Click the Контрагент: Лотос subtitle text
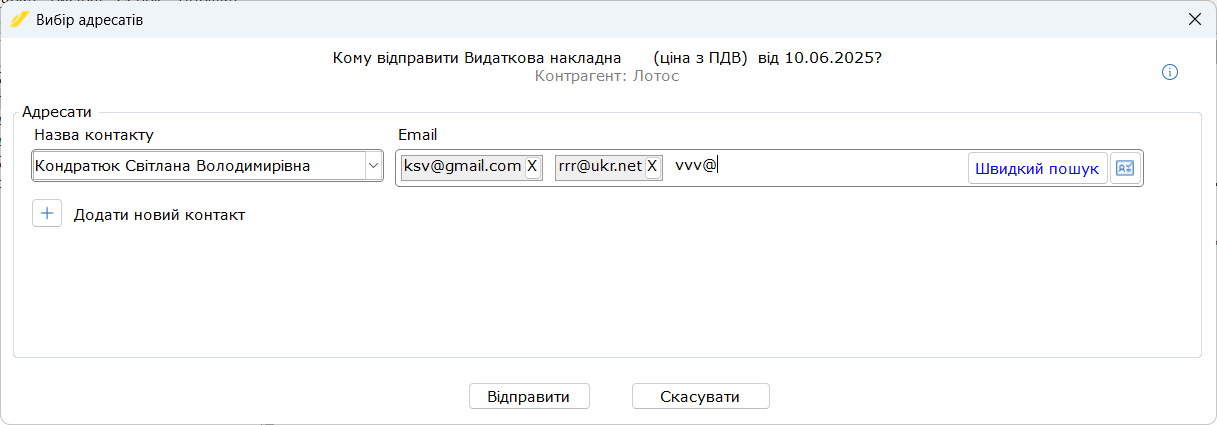This screenshot has width=1217, height=425. click(x=607, y=76)
